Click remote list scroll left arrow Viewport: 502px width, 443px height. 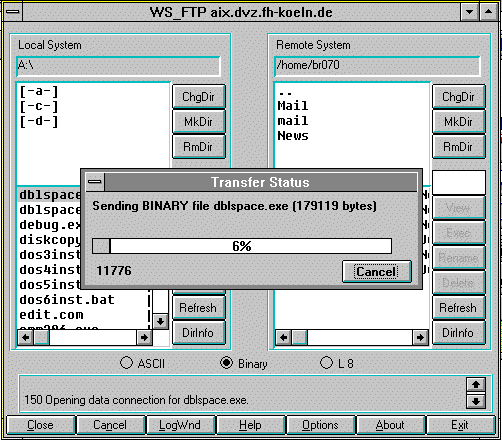pyautogui.click(x=283, y=338)
